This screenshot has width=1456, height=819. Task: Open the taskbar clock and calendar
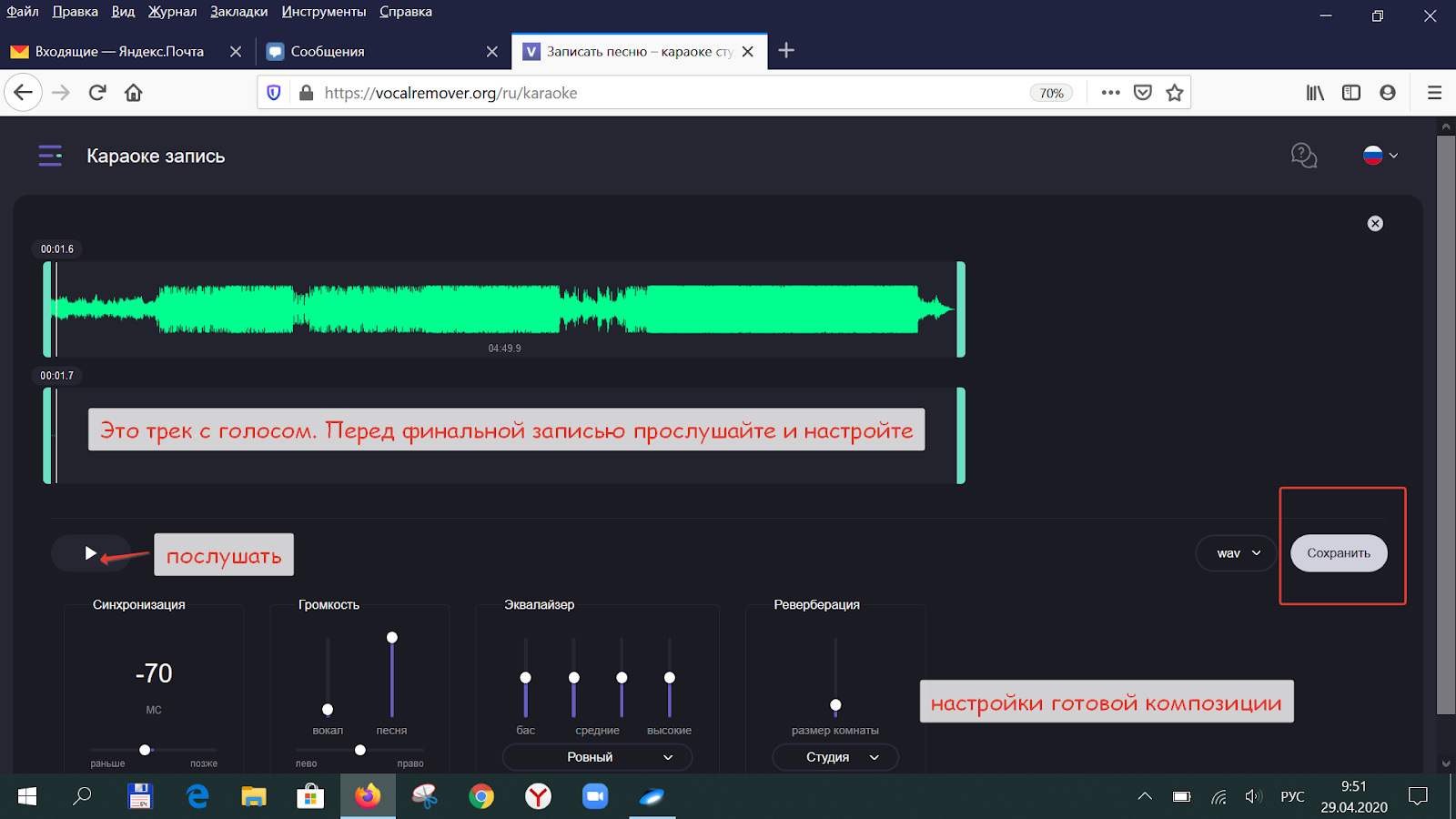click(x=1354, y=797)
